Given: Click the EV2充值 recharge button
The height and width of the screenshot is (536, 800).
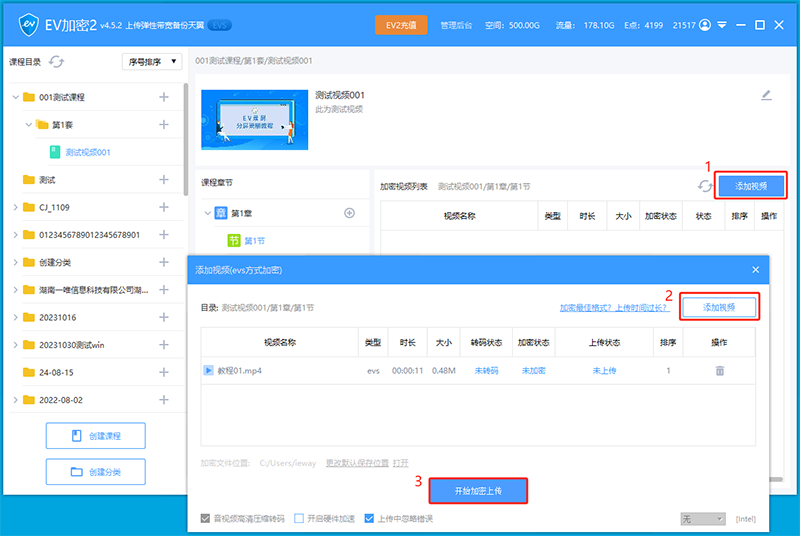Looking at the screenshot, I should [401, 25].
